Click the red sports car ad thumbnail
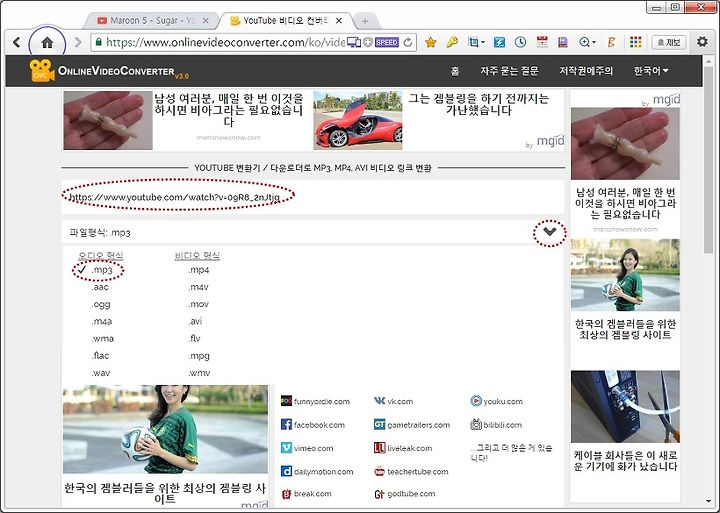The height and width of the screenshot is (513, 720). coord(358,120)
